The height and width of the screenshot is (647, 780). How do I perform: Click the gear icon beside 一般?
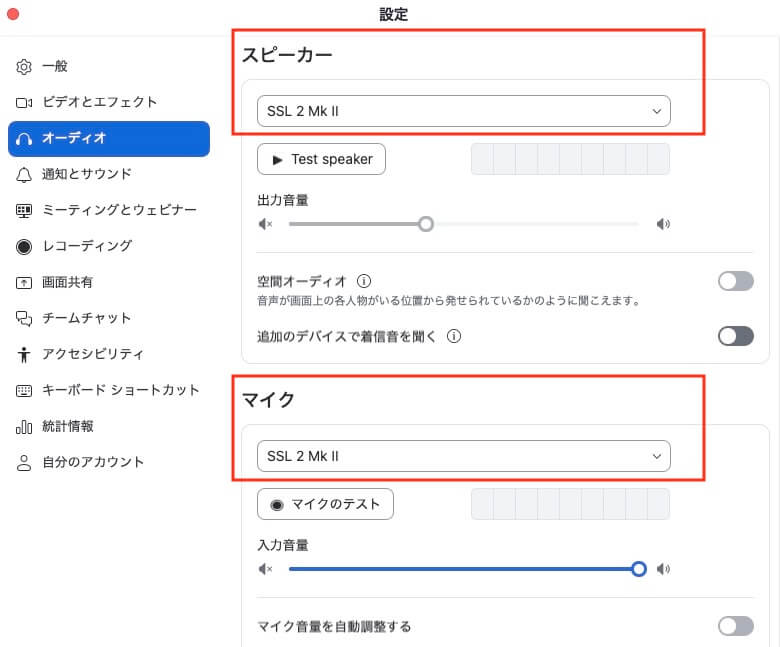24,67
